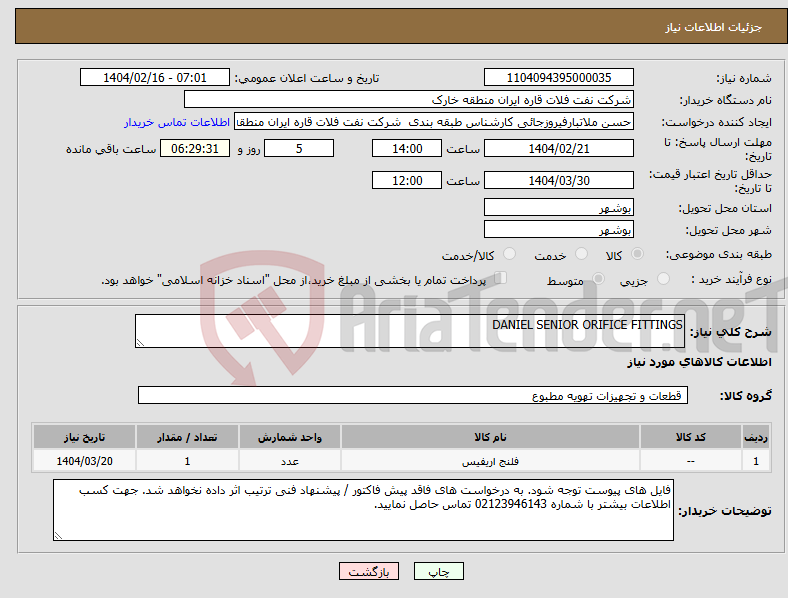Click the delivery city field بوشهر
788x598 pixels.
click(x=558, y=229)
